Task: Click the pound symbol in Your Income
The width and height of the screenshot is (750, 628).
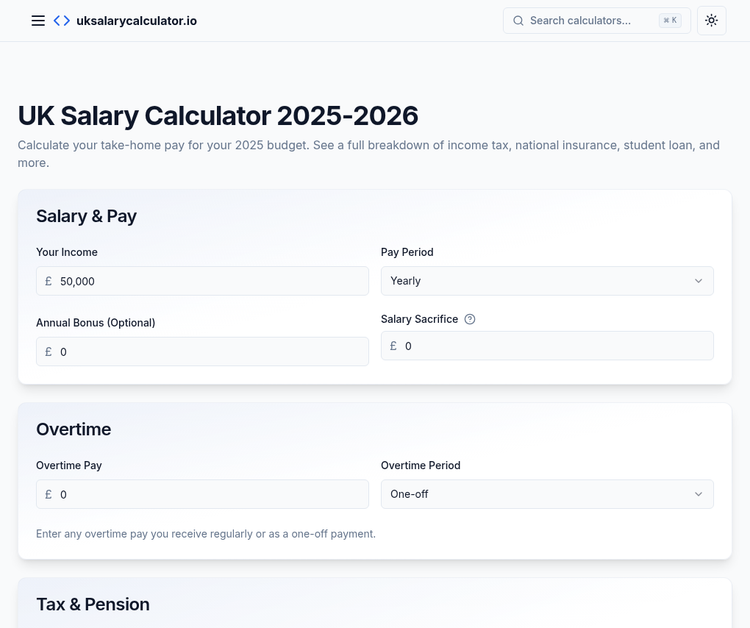Action: tap(48, 281)
